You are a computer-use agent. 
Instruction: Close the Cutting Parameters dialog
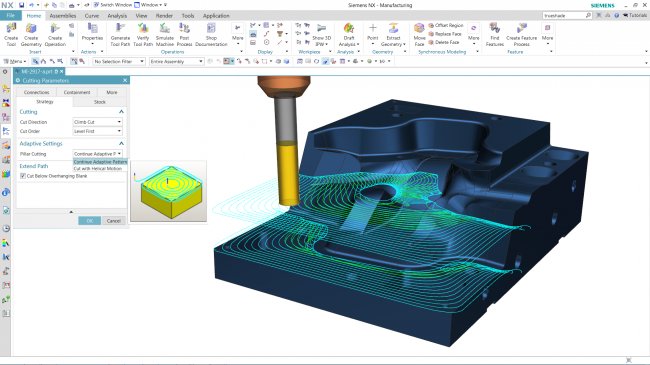tap(125, 80)
